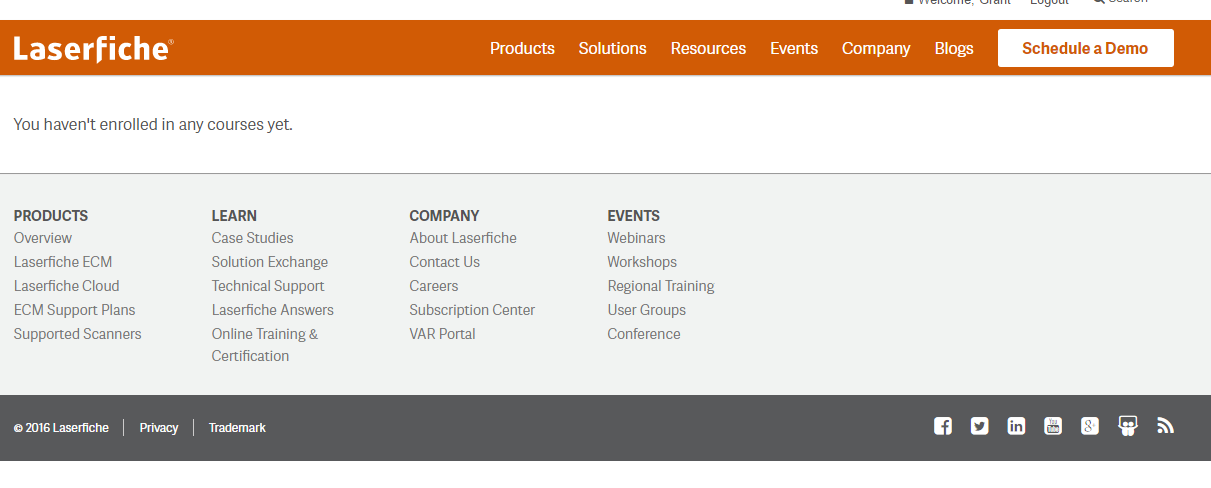Open the Workshops link

642,262
